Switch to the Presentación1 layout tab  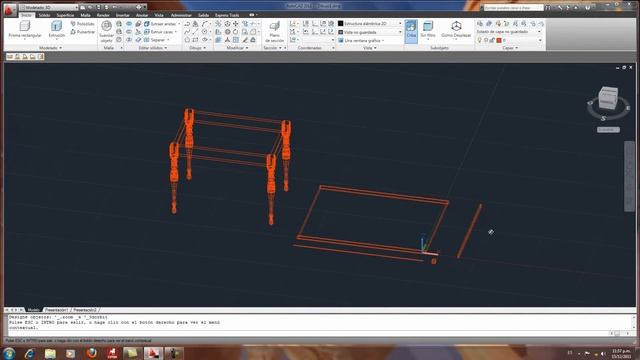(56, 310)
